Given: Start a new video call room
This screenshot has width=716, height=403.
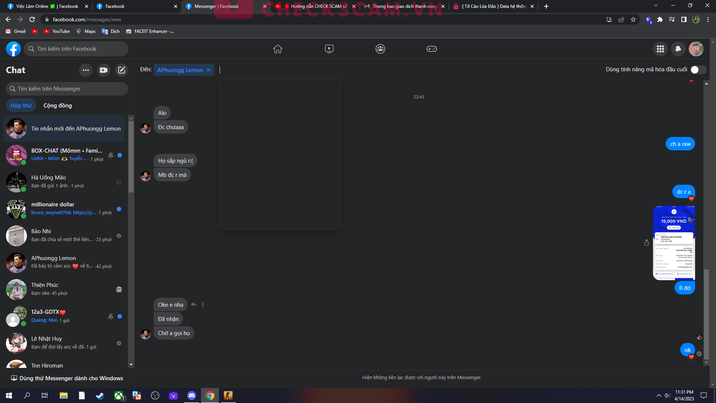Looking at the screenshot, I should coord(104,70).
